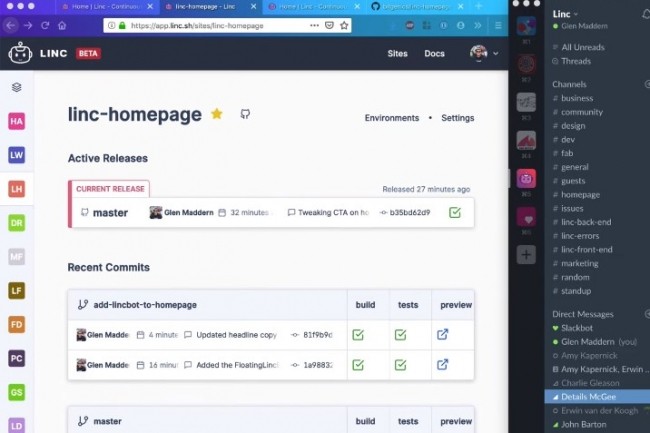Open Environments link
The image size is (650, 433).
(392, 118)
